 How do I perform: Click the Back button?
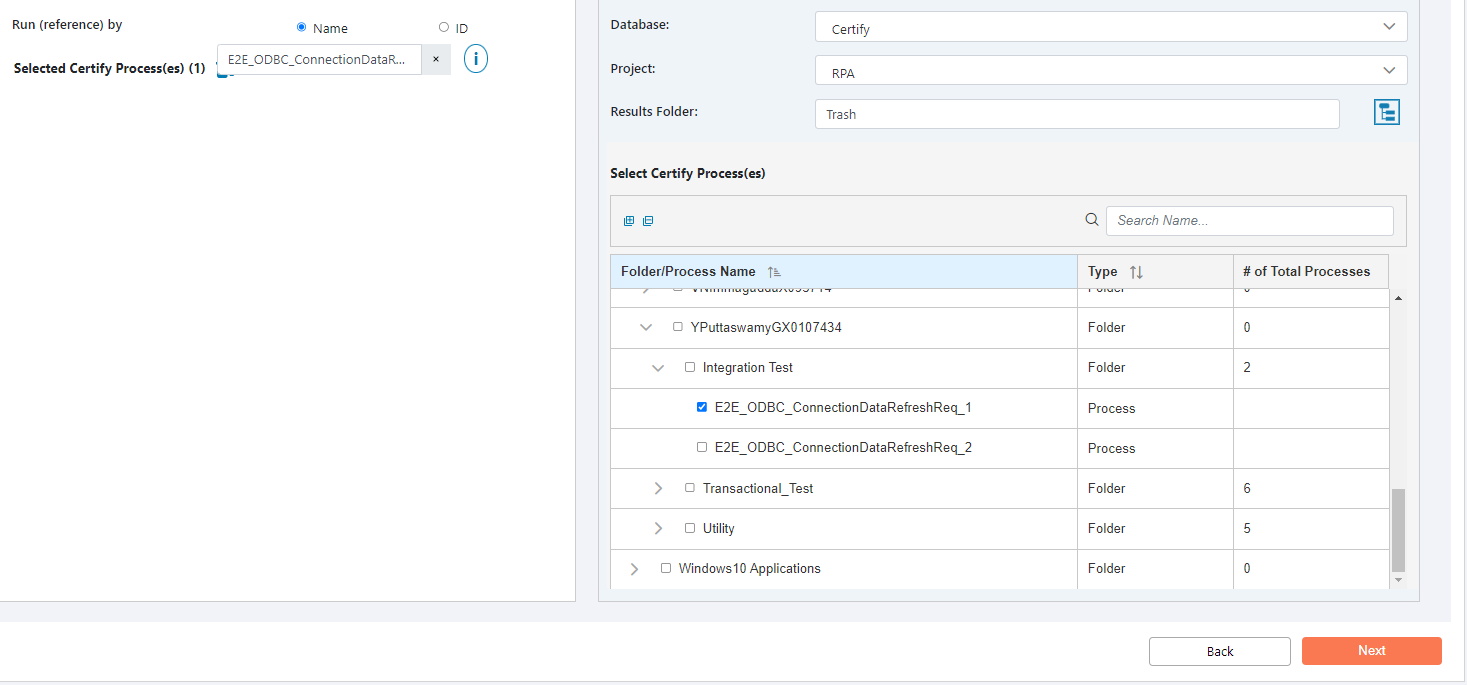1219,651
